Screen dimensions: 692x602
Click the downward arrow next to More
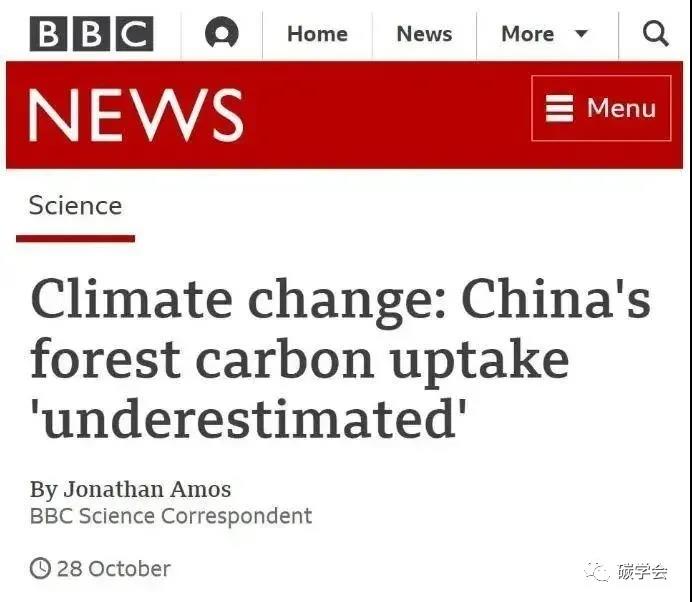click(581, 35)
